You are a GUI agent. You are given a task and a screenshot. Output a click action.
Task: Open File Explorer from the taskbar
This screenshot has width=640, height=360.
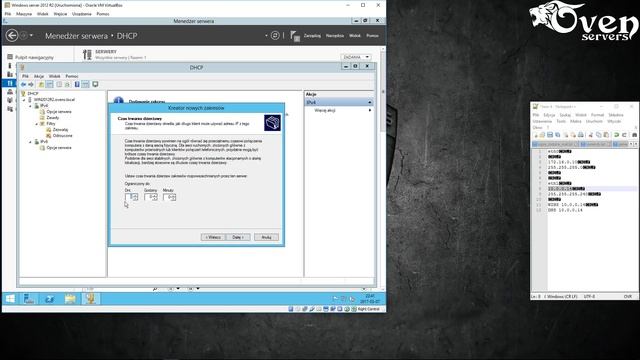pyautogui.click(x=70, y=299)
